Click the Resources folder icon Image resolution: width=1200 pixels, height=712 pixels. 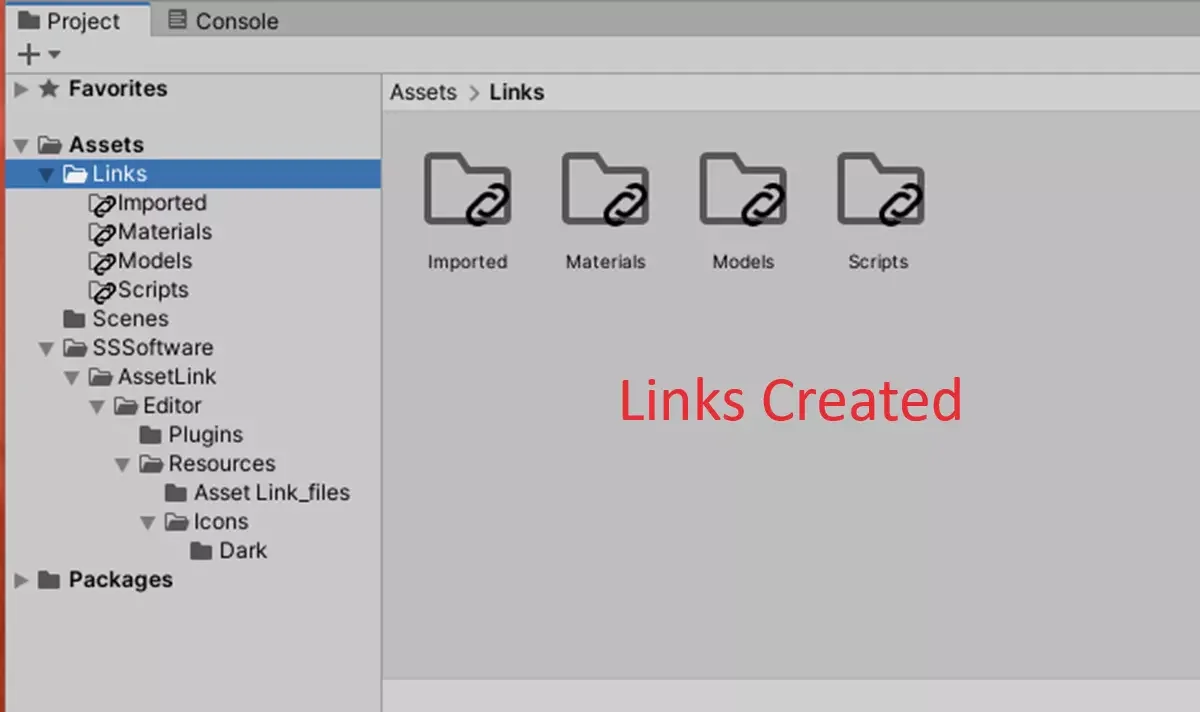coord(151,464)
